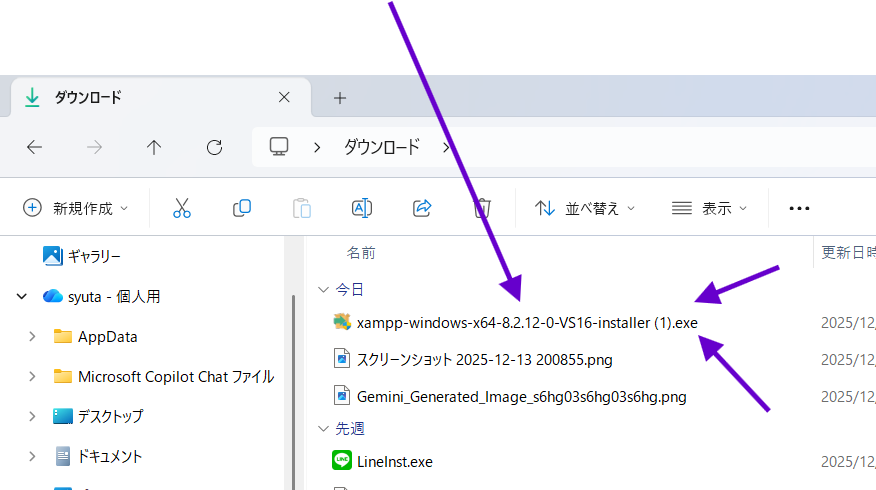Image resolution: width=876 pixels, height=490 pixels.
Task: Click the Refresh button in navigation bar
Action: click(x=214, y=147)
